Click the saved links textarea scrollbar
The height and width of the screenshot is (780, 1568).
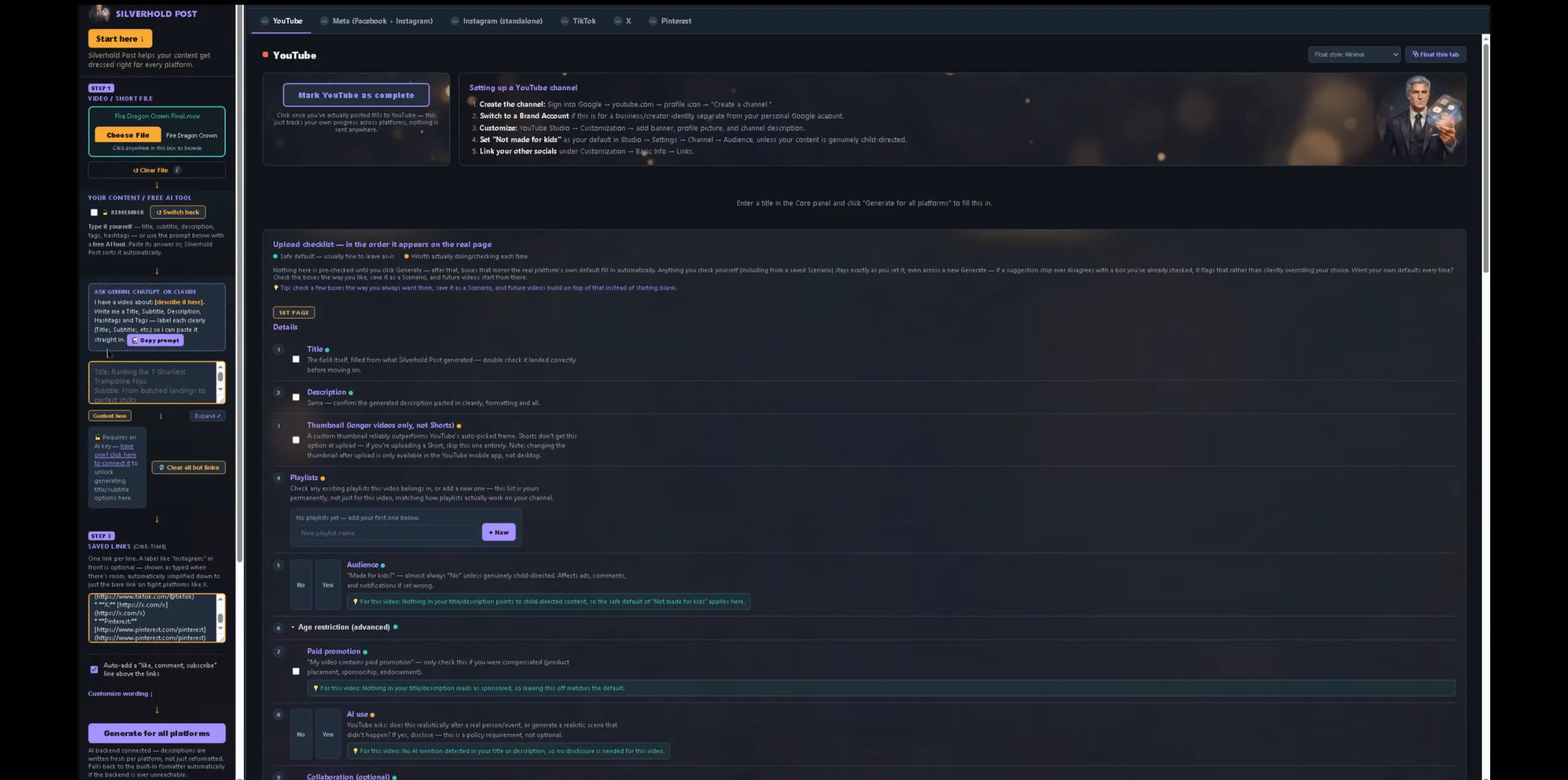(x=221, y=618)
